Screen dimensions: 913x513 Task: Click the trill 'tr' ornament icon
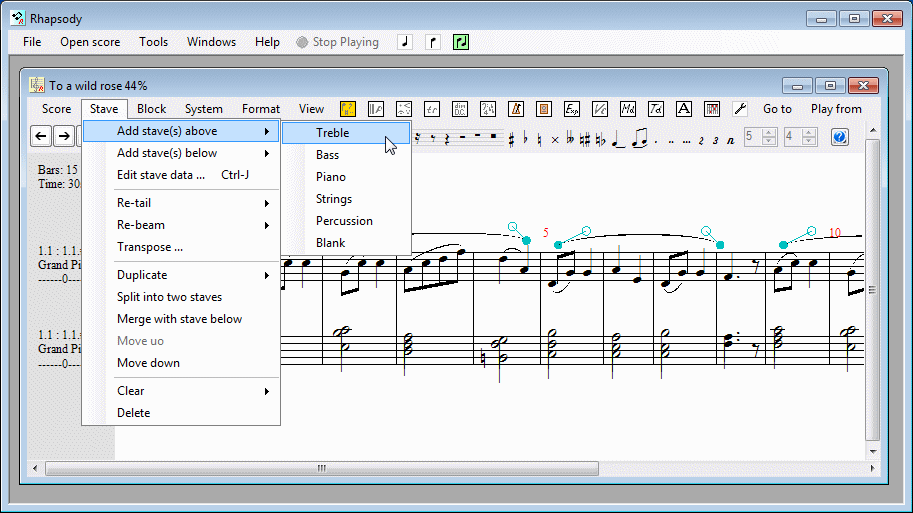432,109
